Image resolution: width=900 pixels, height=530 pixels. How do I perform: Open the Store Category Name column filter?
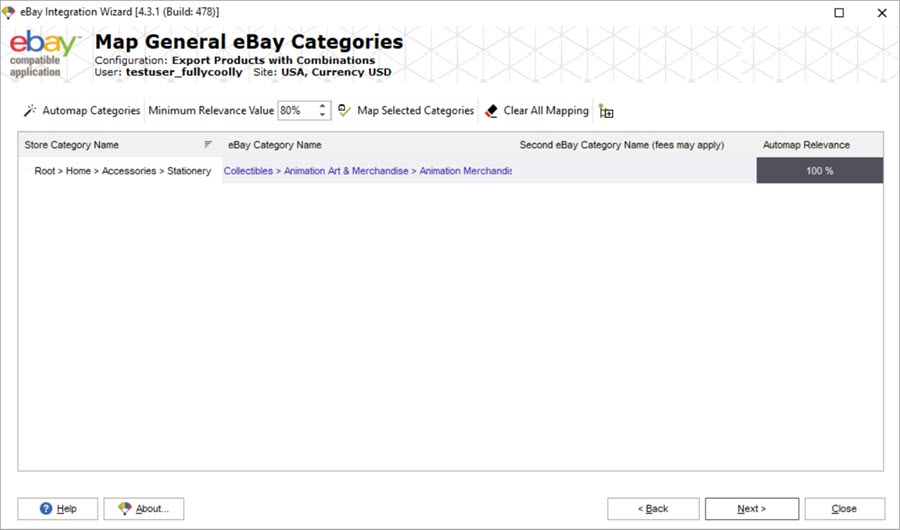pyautogui.click(x=208, y=145)
